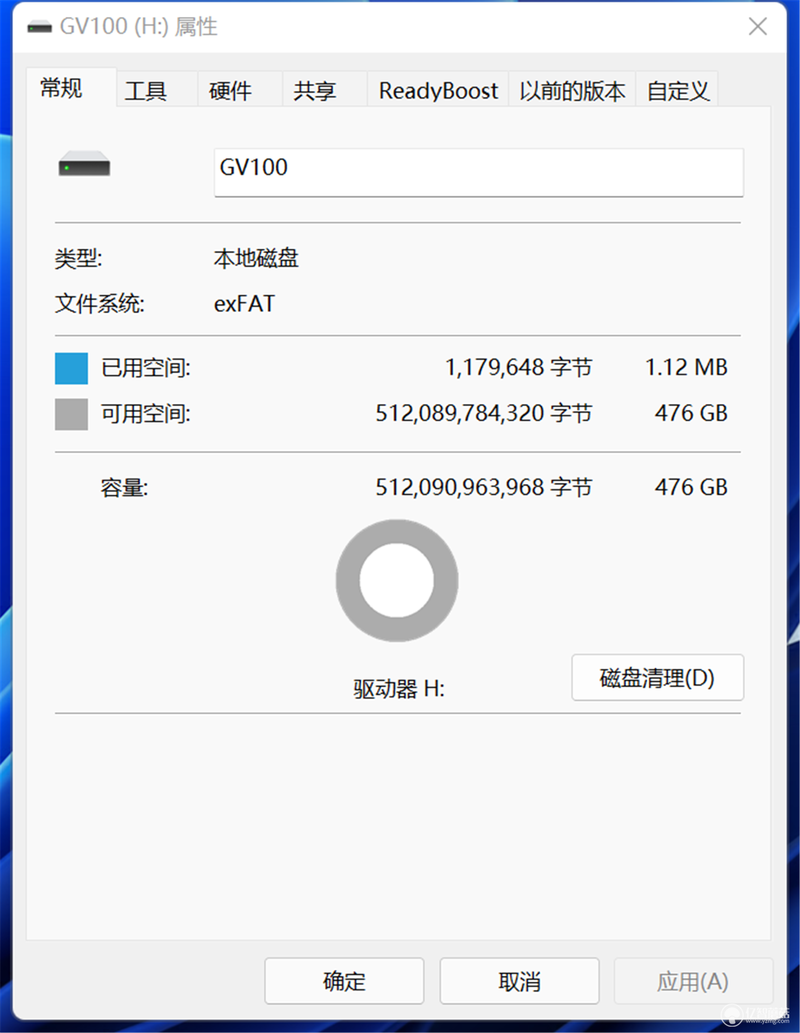Click the disk usage donut chart
The height and width of the screenshot is (1033, 800).
pyautogui.click(x=397, y=580)
